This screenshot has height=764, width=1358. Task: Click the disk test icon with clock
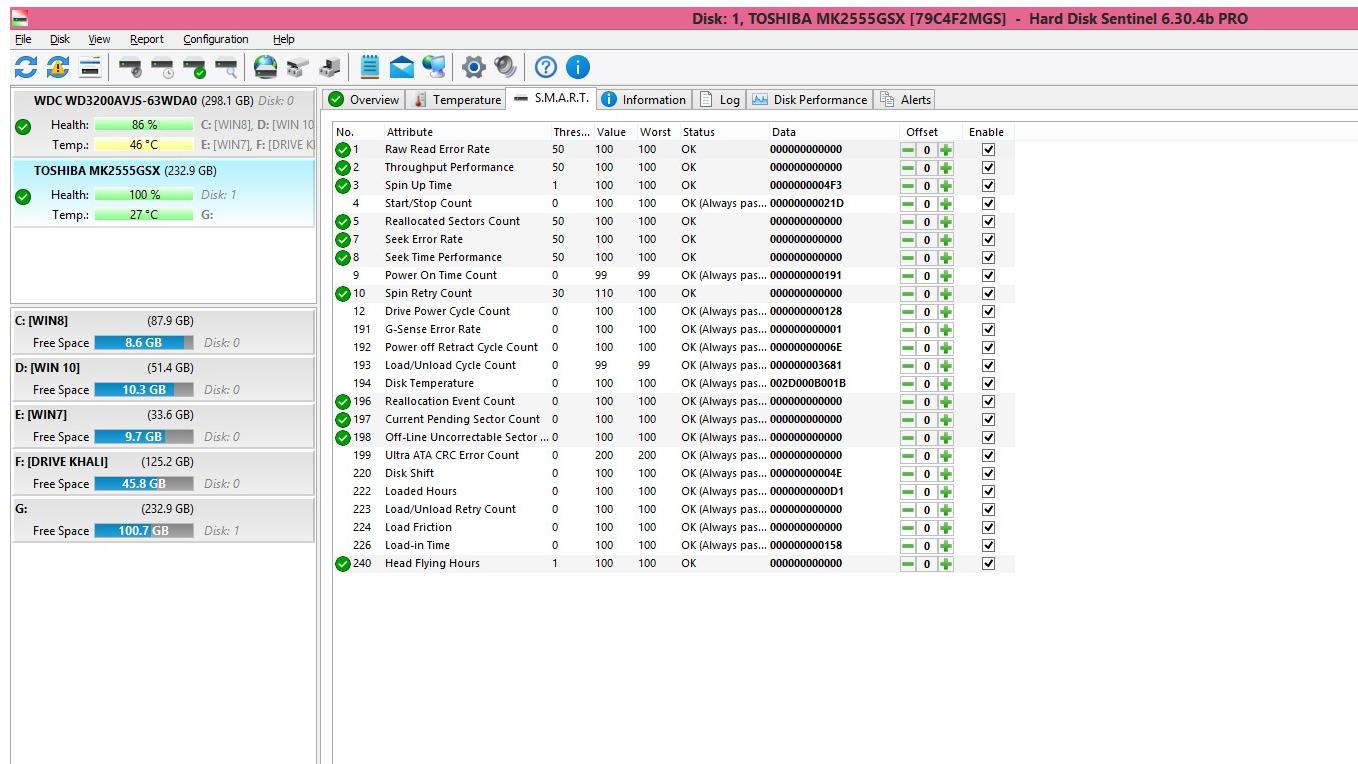(162, 67)
